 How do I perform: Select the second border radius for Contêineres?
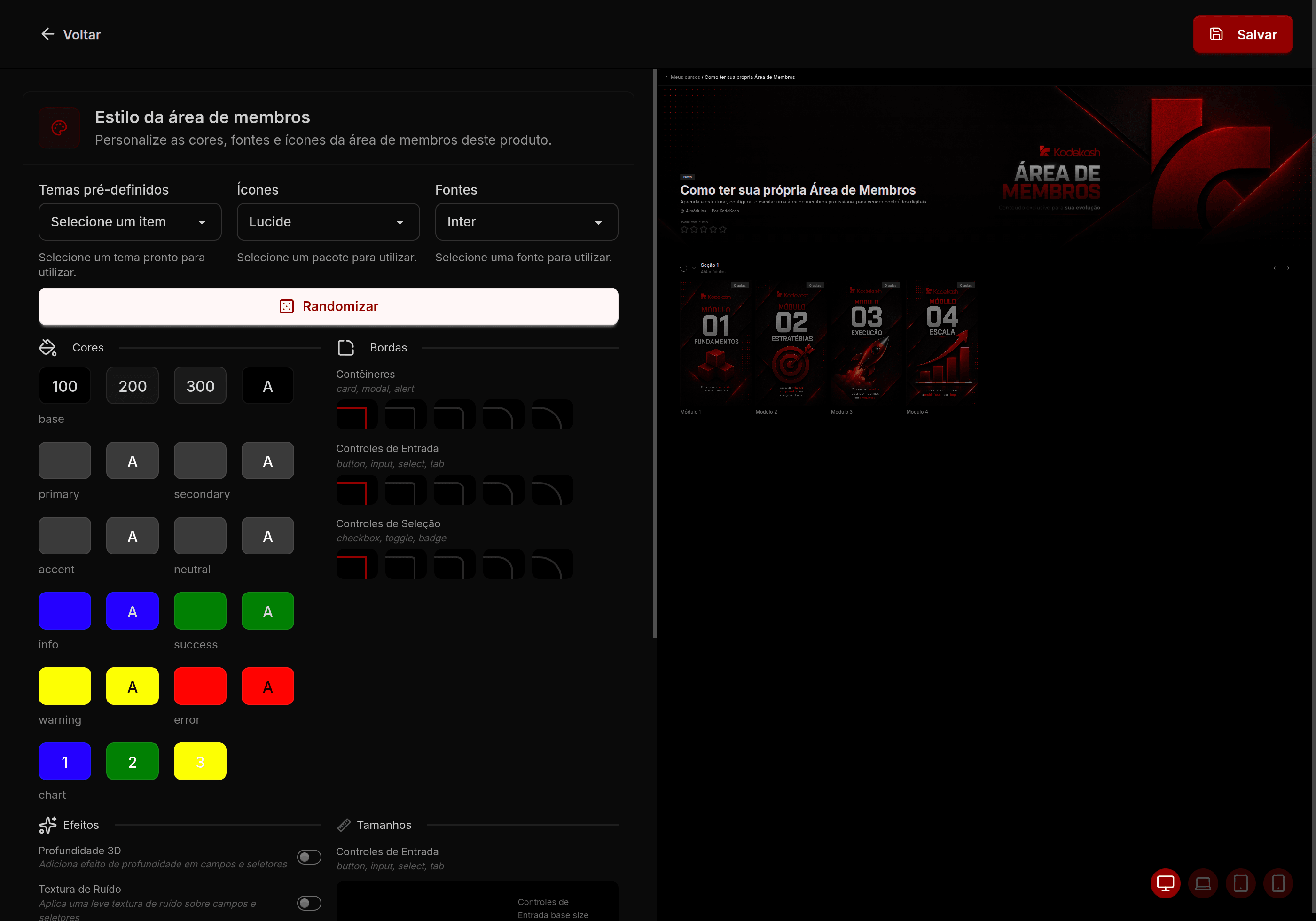point(405,415)
